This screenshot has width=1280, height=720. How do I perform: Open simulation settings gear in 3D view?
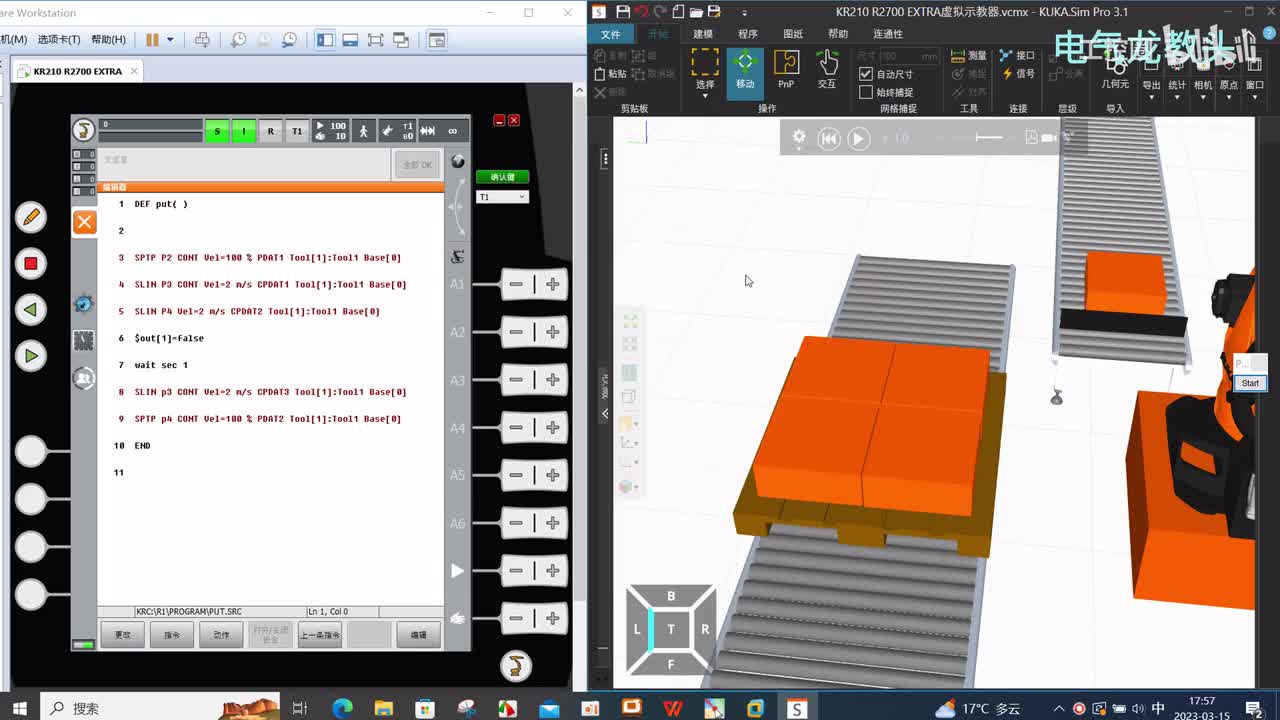[799, 139]
